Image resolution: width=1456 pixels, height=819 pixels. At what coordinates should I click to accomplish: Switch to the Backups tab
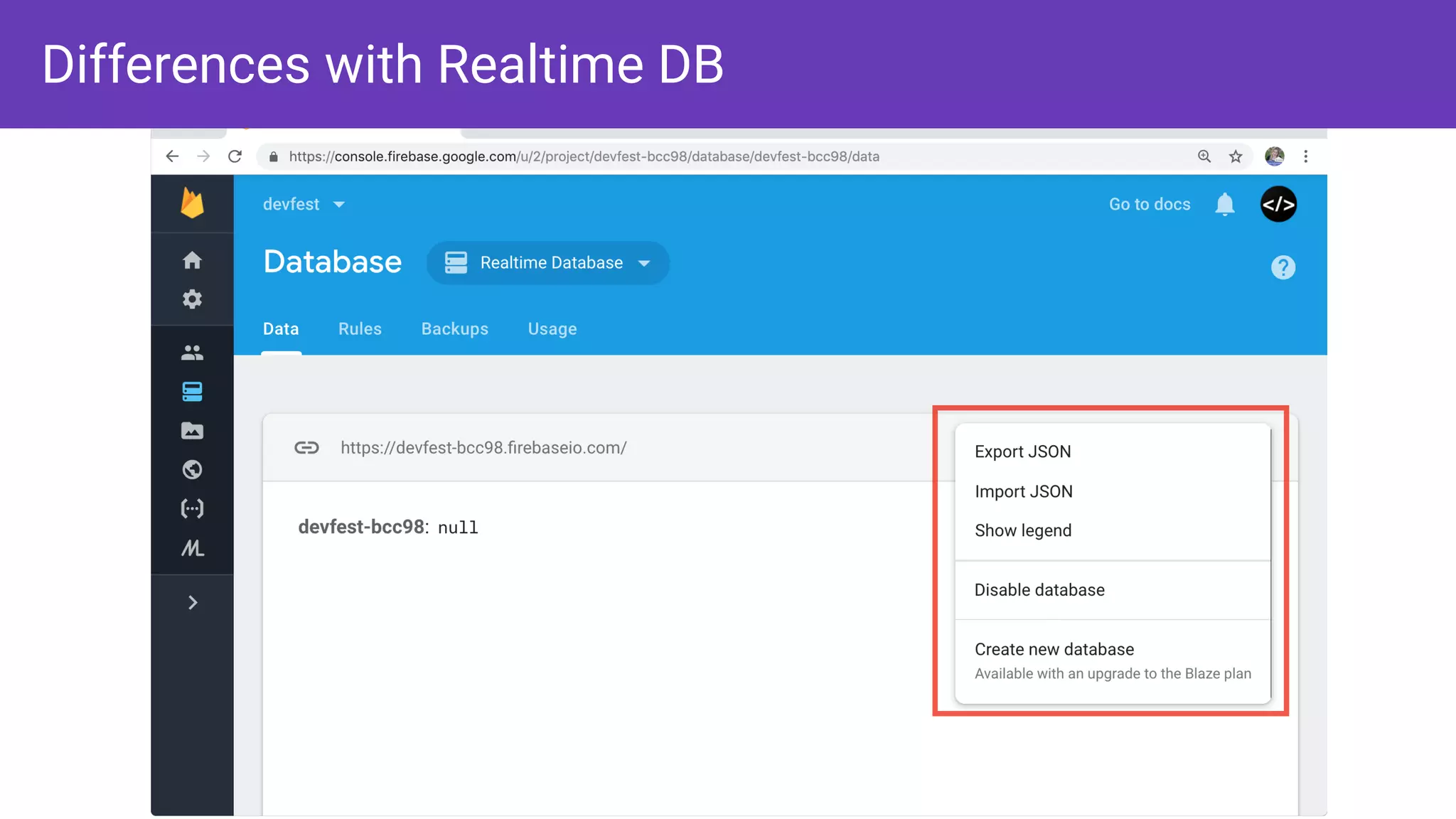coord(454,329)
